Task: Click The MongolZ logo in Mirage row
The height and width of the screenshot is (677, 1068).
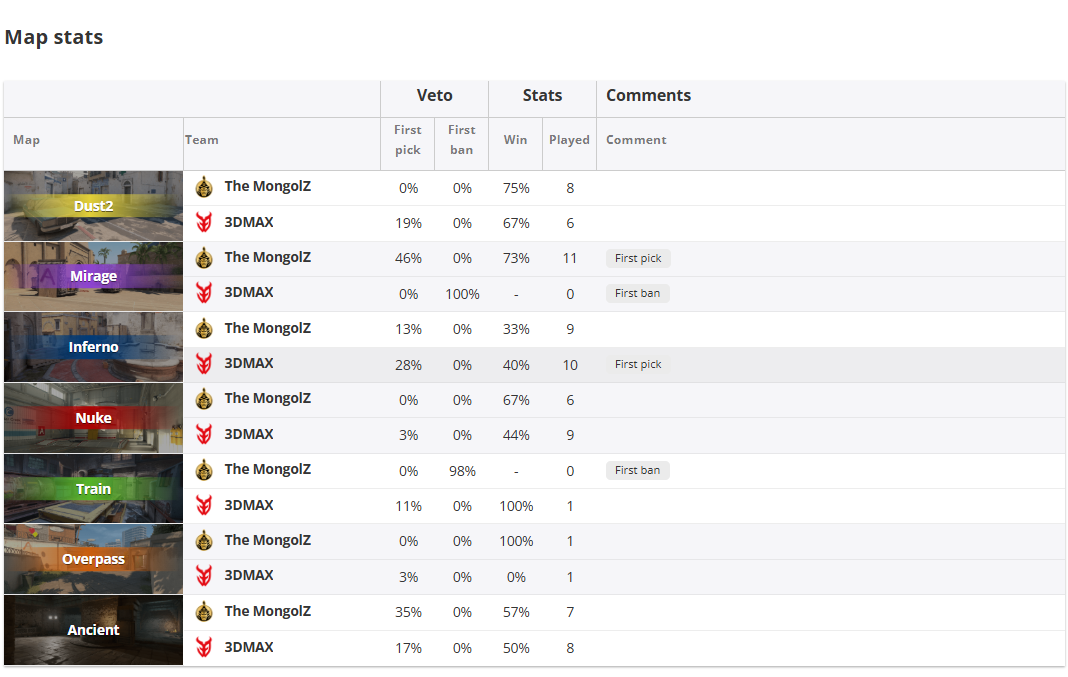Action: click(x=204, y=258)
